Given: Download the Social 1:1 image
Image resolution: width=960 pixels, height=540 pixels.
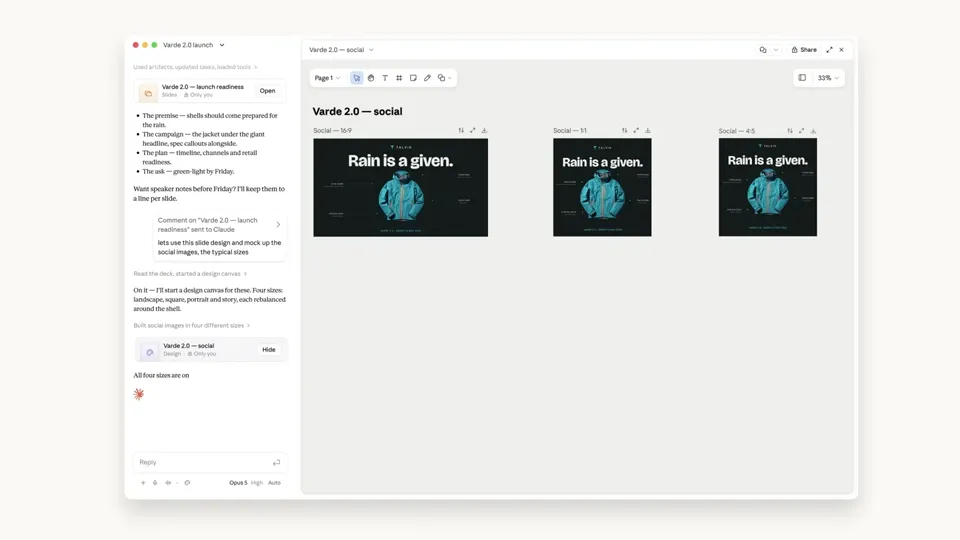Looking at the screenshot, I should [x=648, y=130].
